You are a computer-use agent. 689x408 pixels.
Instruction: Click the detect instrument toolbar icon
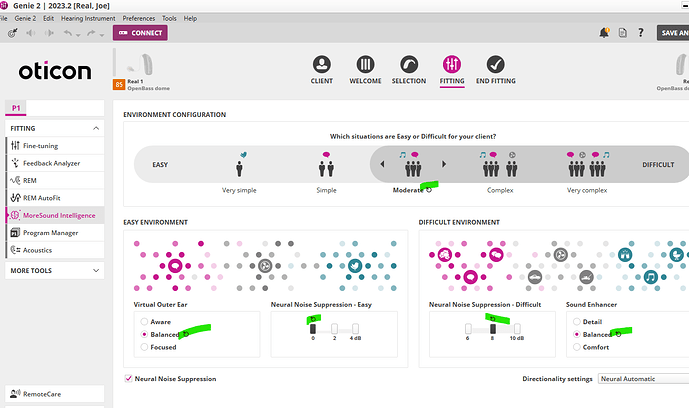[x=12, y=33]
